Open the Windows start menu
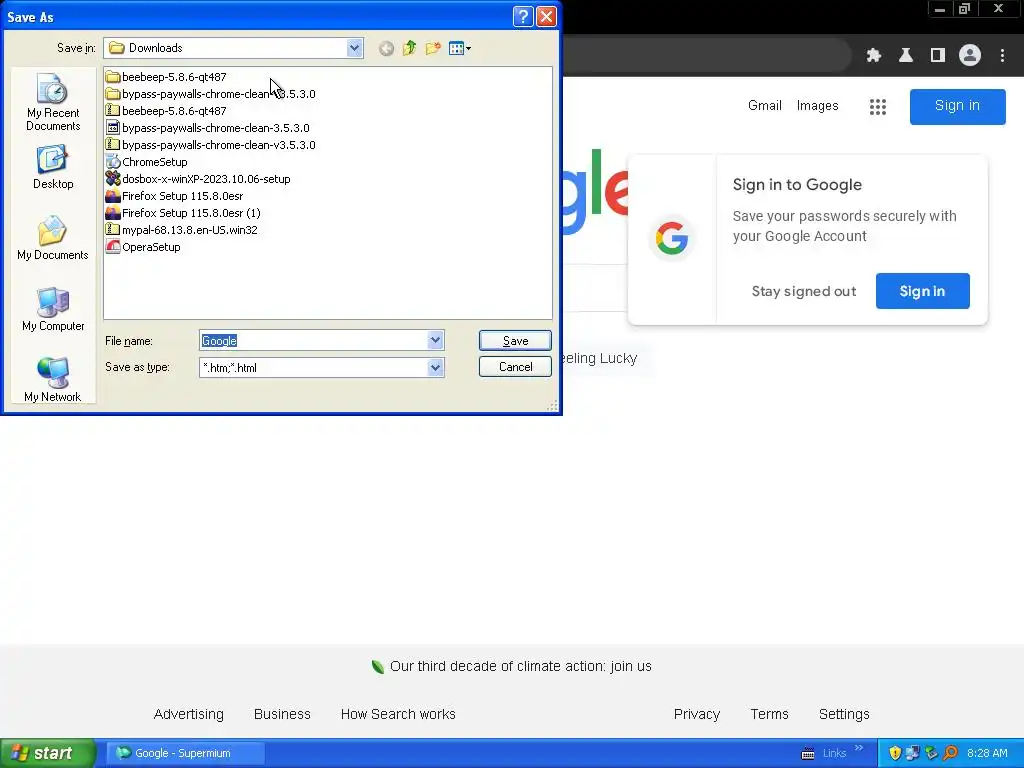Screen dimensions: 1024x768 (47, 753)
